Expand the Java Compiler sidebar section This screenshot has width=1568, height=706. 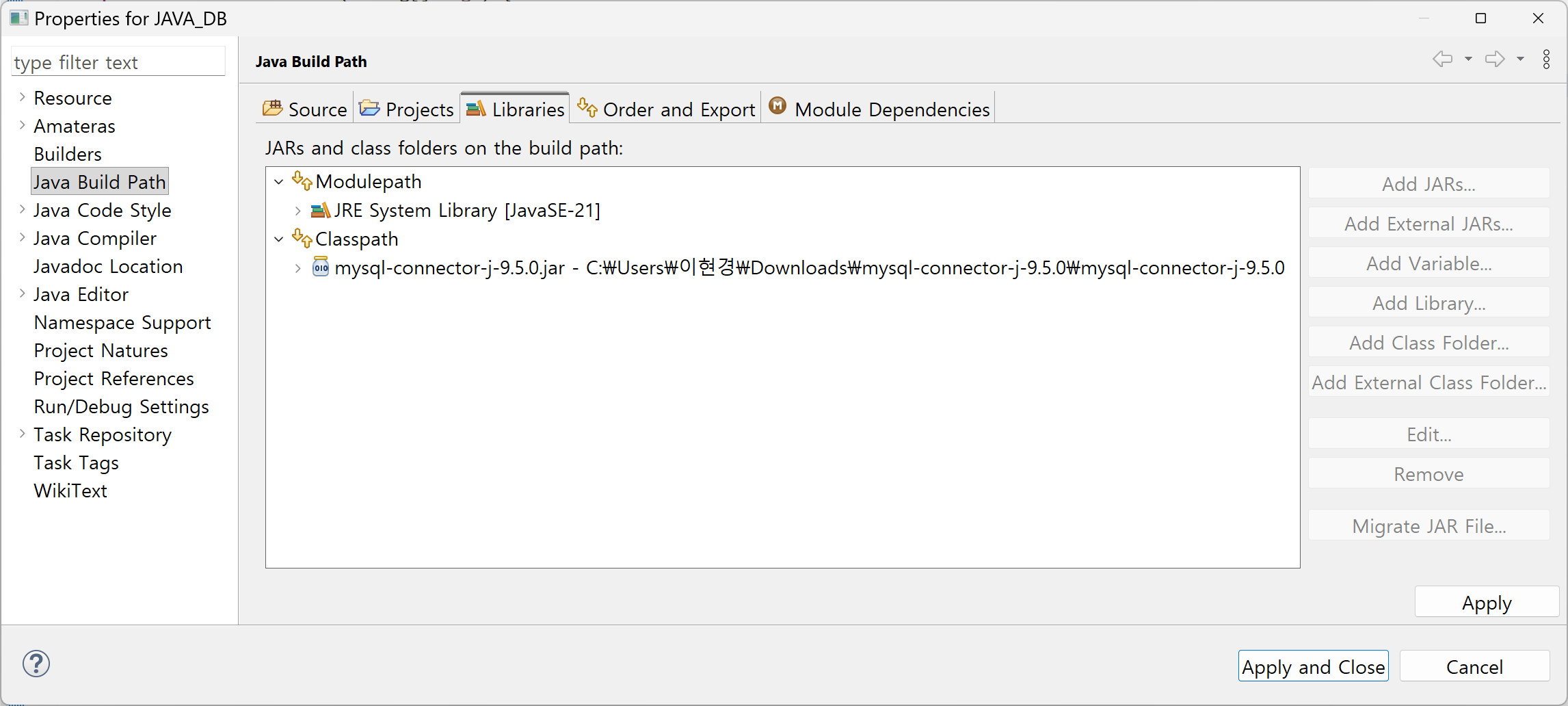click(x=21, y=238)
